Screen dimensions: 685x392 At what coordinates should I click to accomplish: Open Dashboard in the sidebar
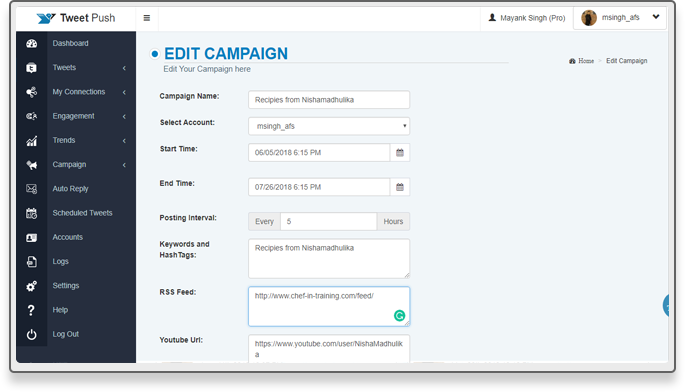pyautogui.click(x=70, y=43)
